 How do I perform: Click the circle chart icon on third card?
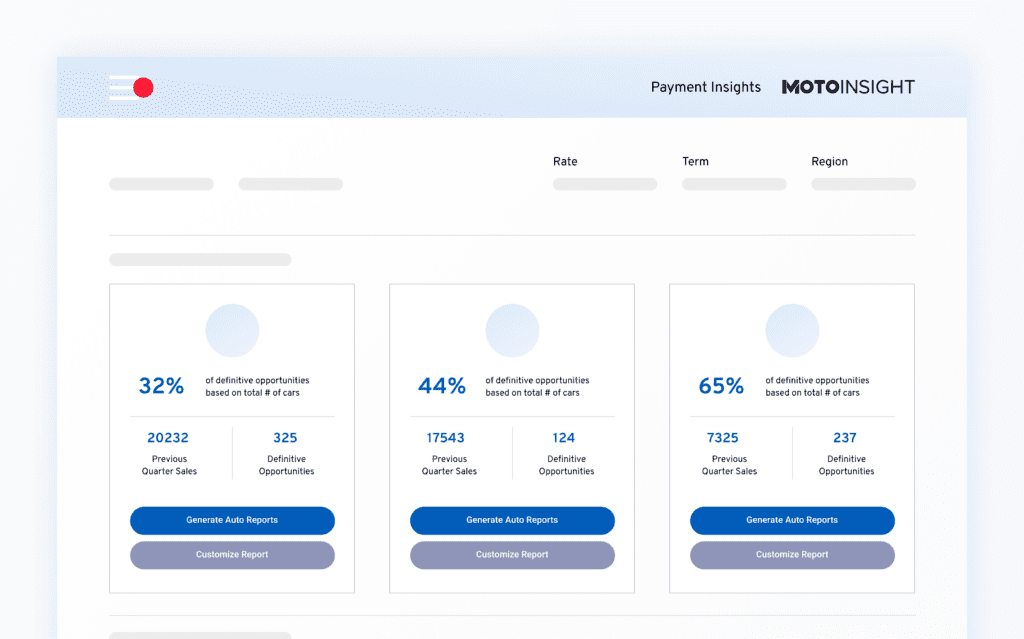click(x=792, y=330)
